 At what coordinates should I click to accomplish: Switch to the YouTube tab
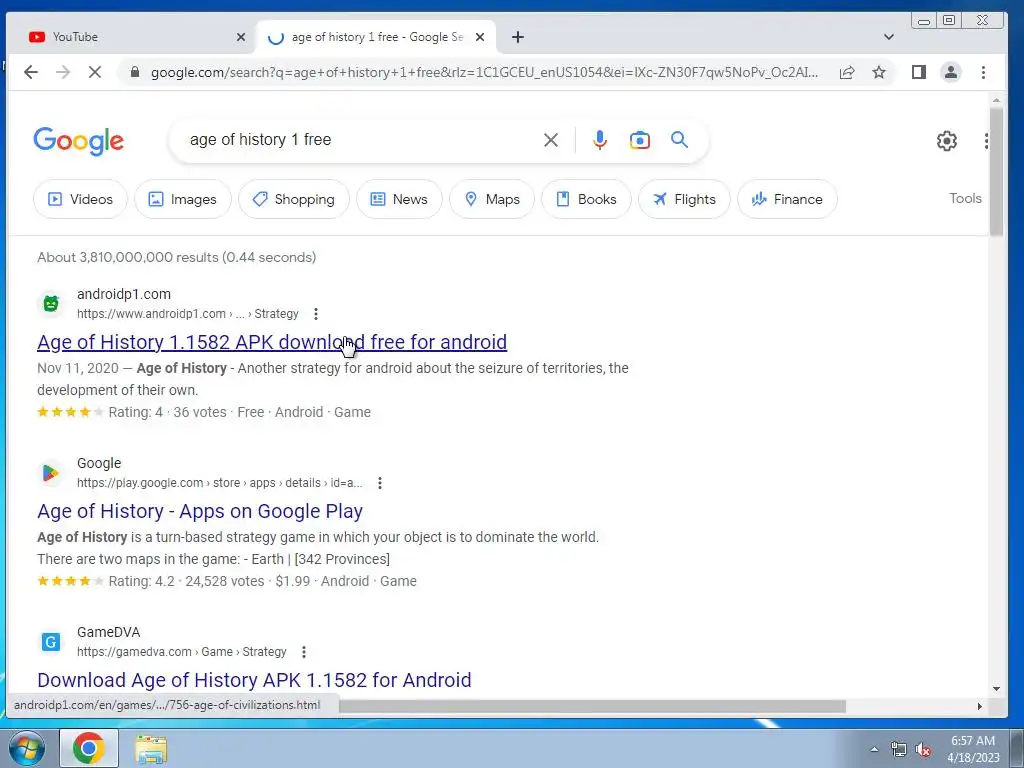(x=131, y=37)
